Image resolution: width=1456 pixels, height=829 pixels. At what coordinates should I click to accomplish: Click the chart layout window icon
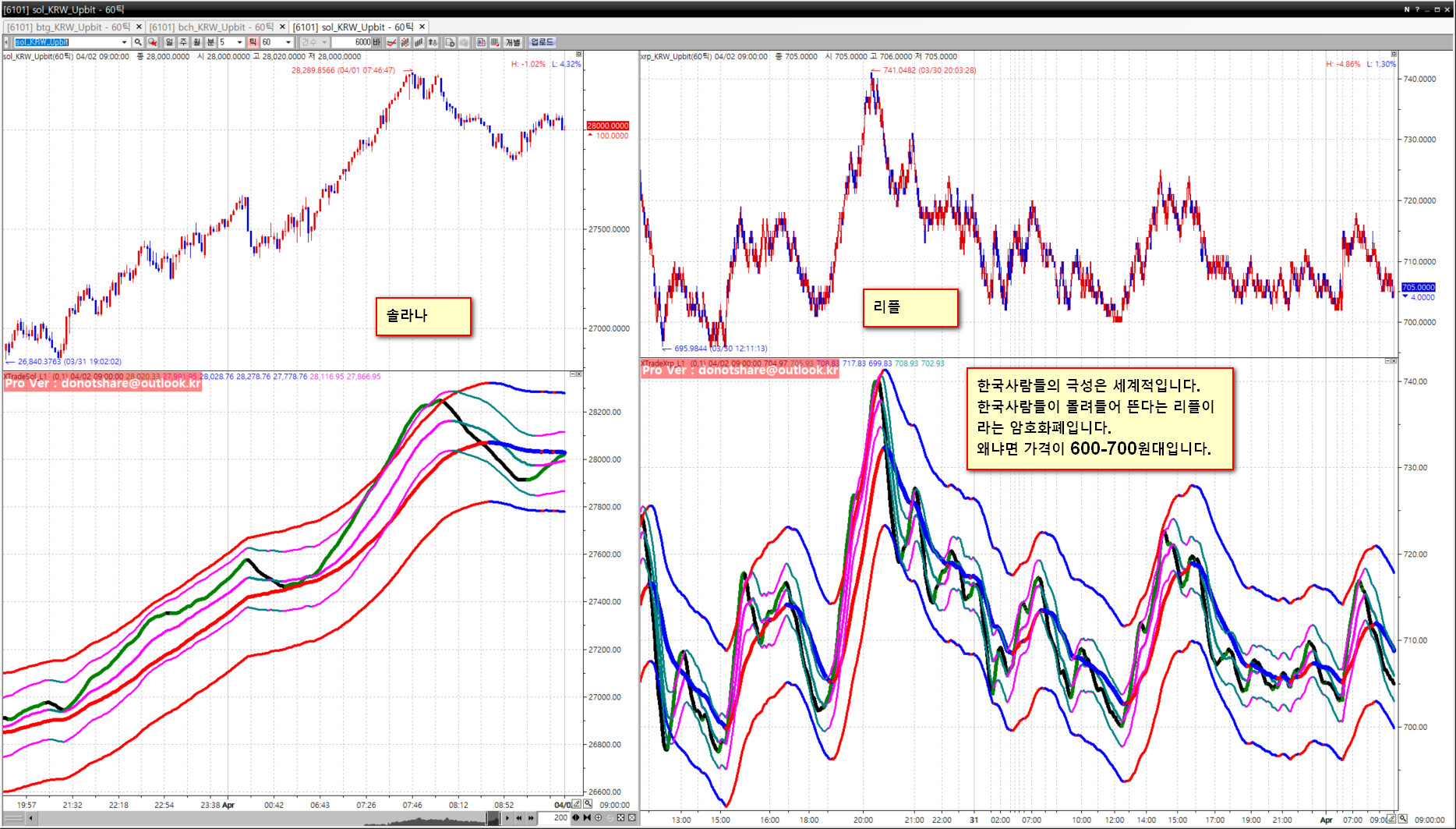(x=481, y=42)
